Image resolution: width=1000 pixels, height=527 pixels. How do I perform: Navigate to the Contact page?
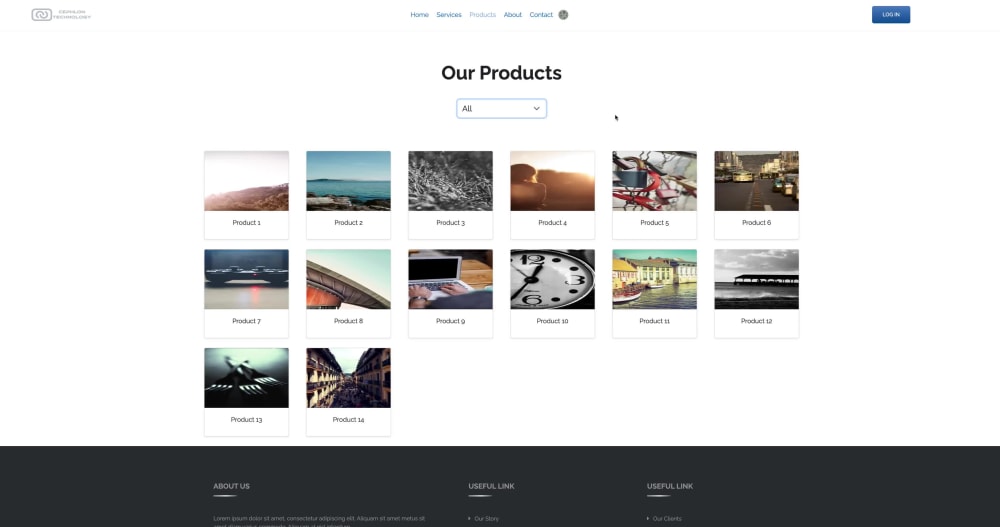541,15
